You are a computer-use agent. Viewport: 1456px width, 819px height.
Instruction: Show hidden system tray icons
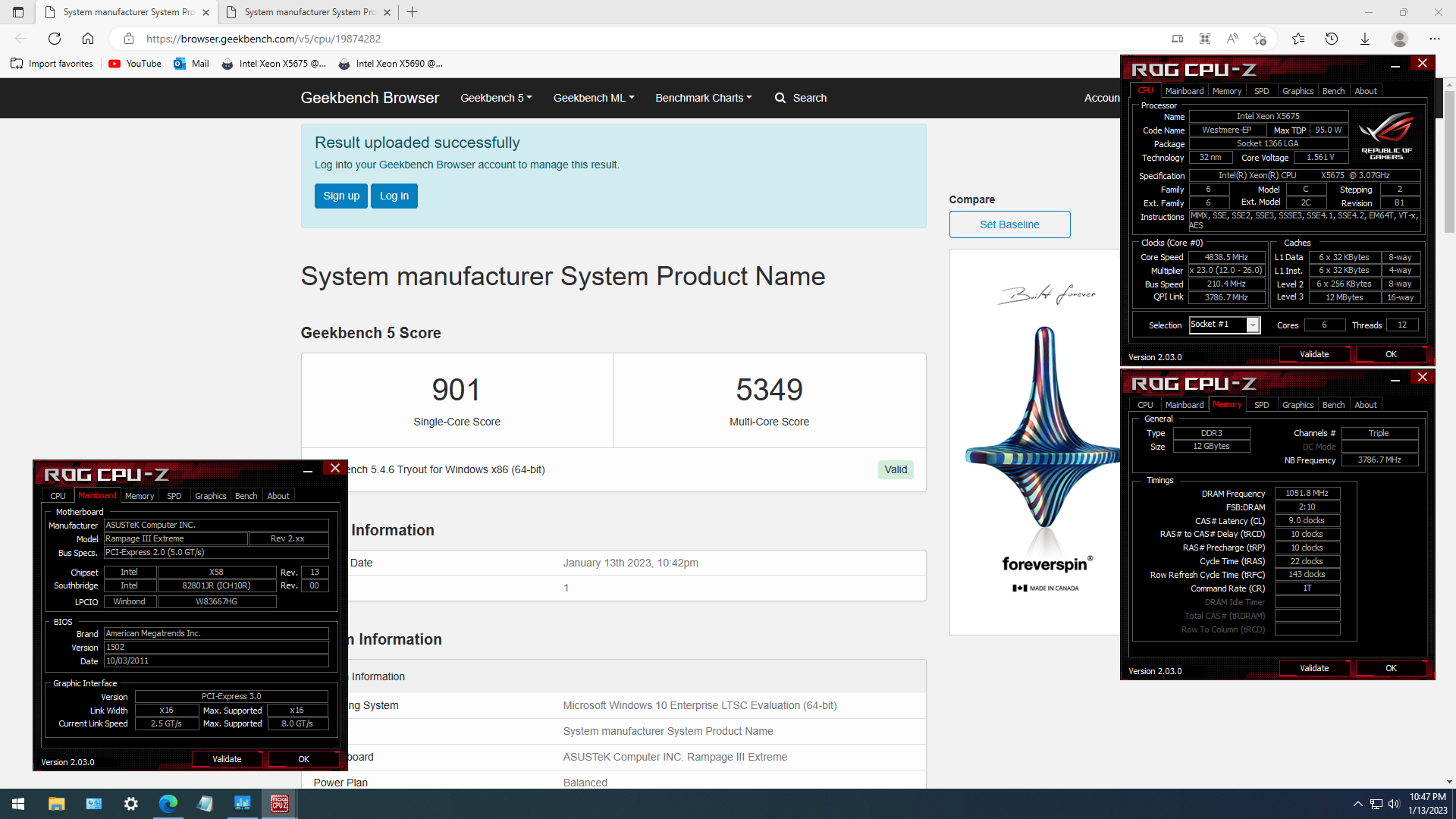click(x=1357, y=804)
